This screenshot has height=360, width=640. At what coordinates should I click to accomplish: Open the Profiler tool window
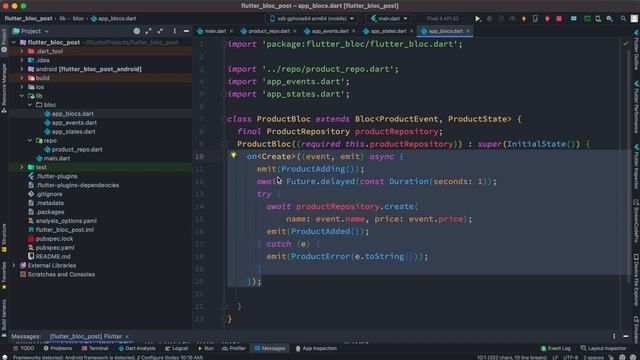point(234,348)
